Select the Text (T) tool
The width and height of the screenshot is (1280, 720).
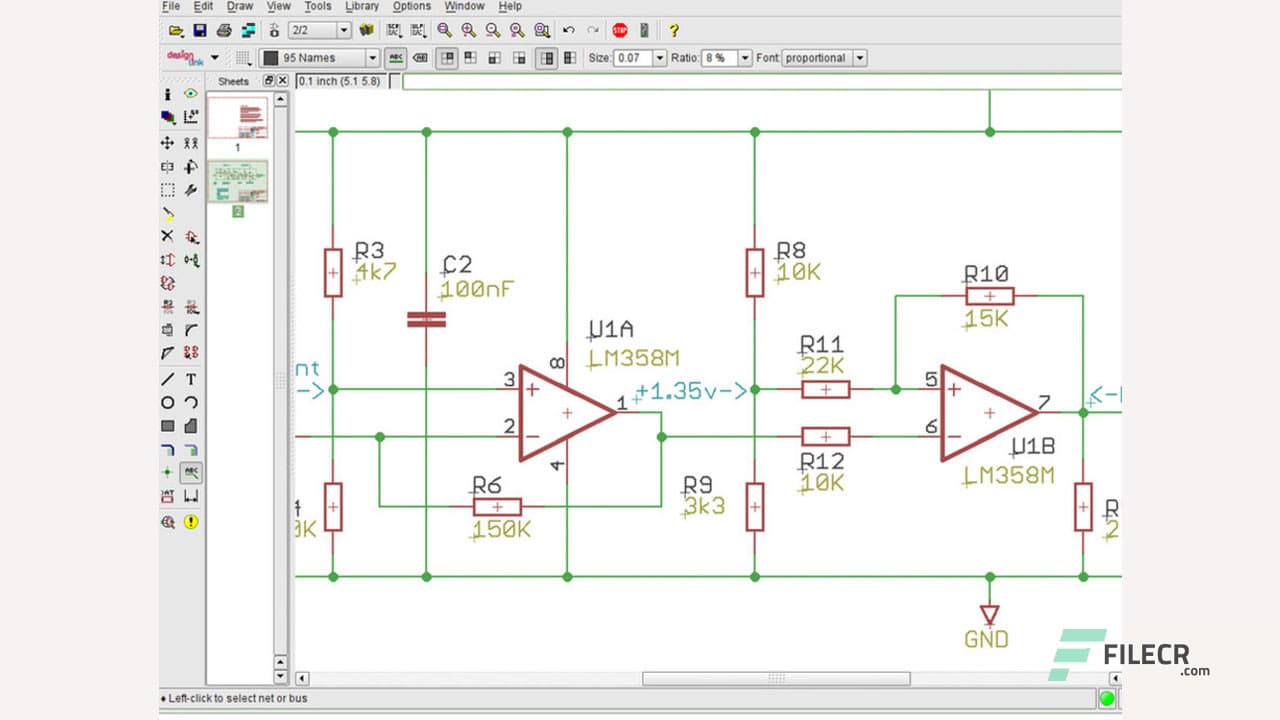pyautogui.click(x=191, y=379)
